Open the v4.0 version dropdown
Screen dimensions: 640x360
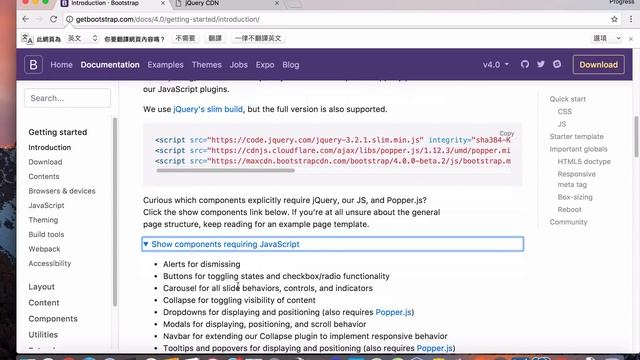pyautogui.click(x=496, y=64)
